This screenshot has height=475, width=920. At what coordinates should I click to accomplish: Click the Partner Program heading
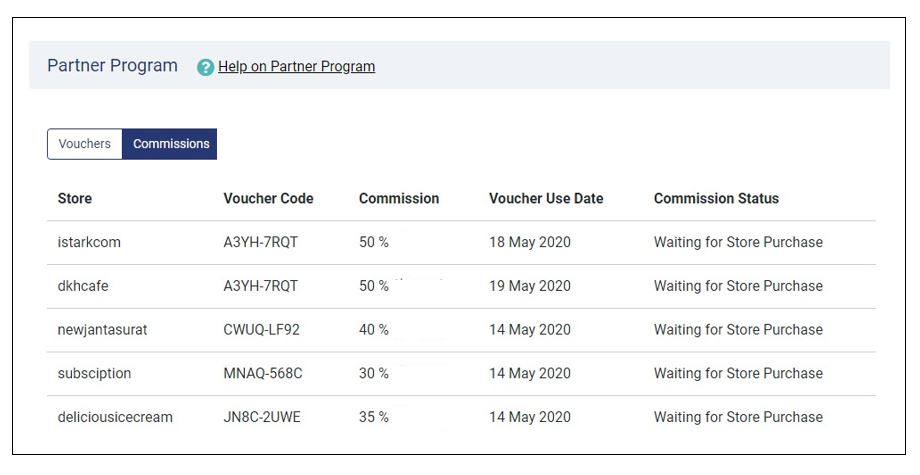click(112, 66)
